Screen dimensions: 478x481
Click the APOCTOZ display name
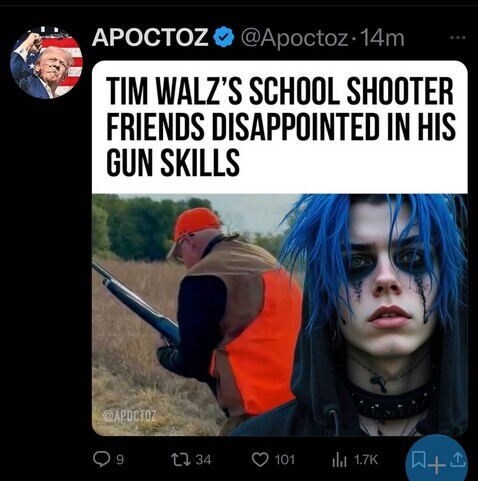click(x=151, y=37)
